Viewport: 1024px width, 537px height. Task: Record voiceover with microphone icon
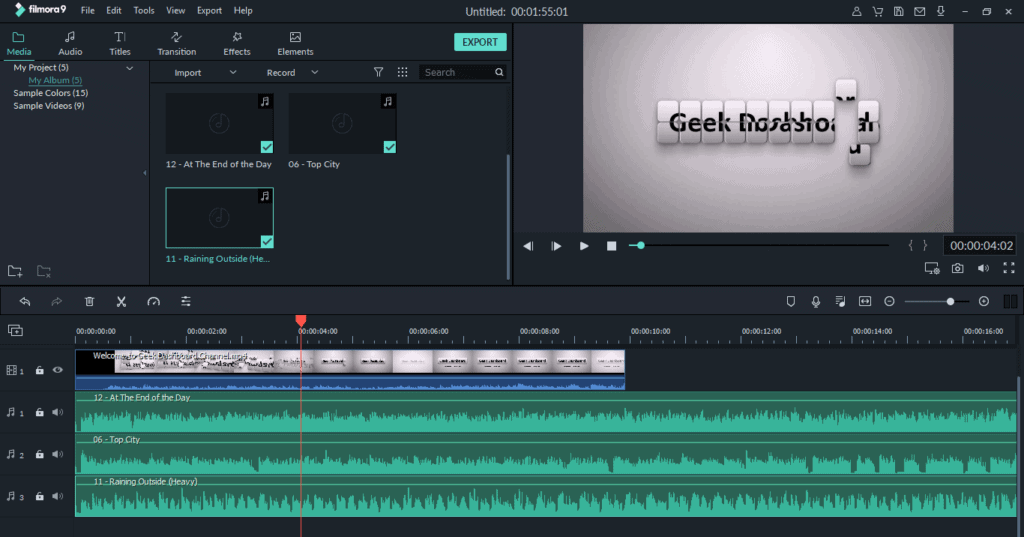(x=816, y=301)
